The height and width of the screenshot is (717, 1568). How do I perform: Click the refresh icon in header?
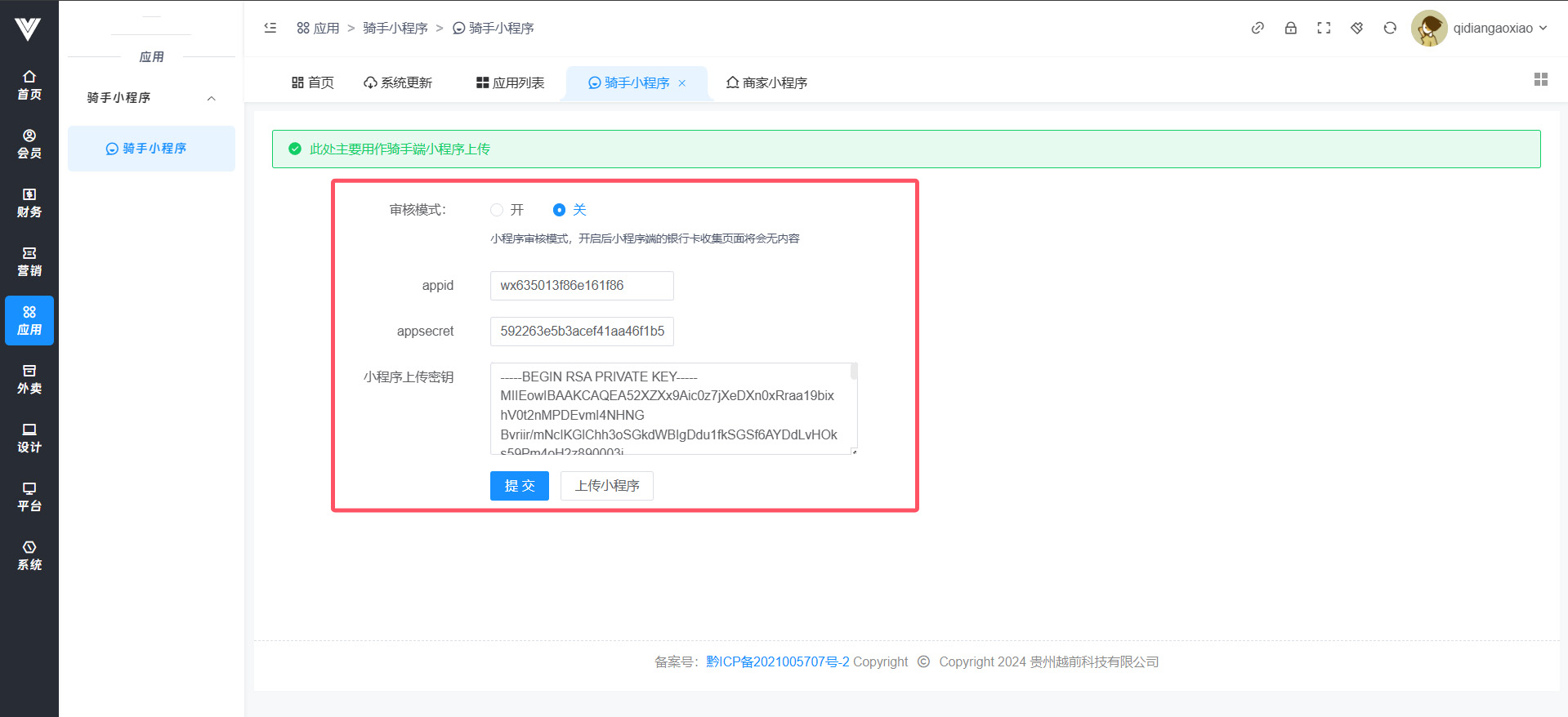1390,28
